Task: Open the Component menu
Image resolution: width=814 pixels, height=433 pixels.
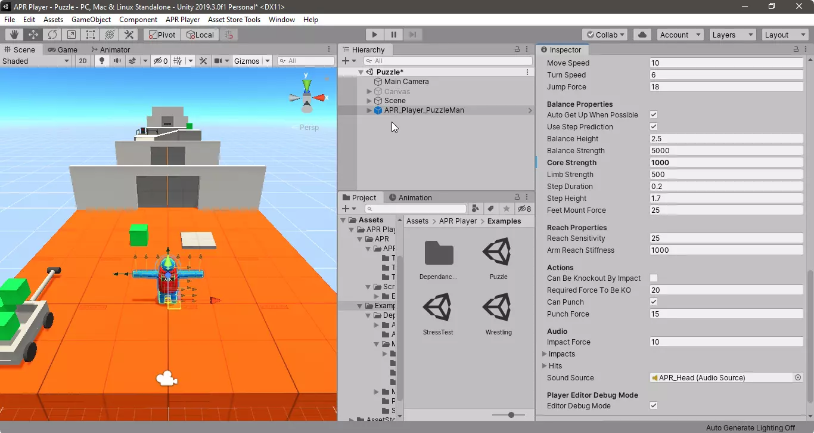Action: click(138, 19)
